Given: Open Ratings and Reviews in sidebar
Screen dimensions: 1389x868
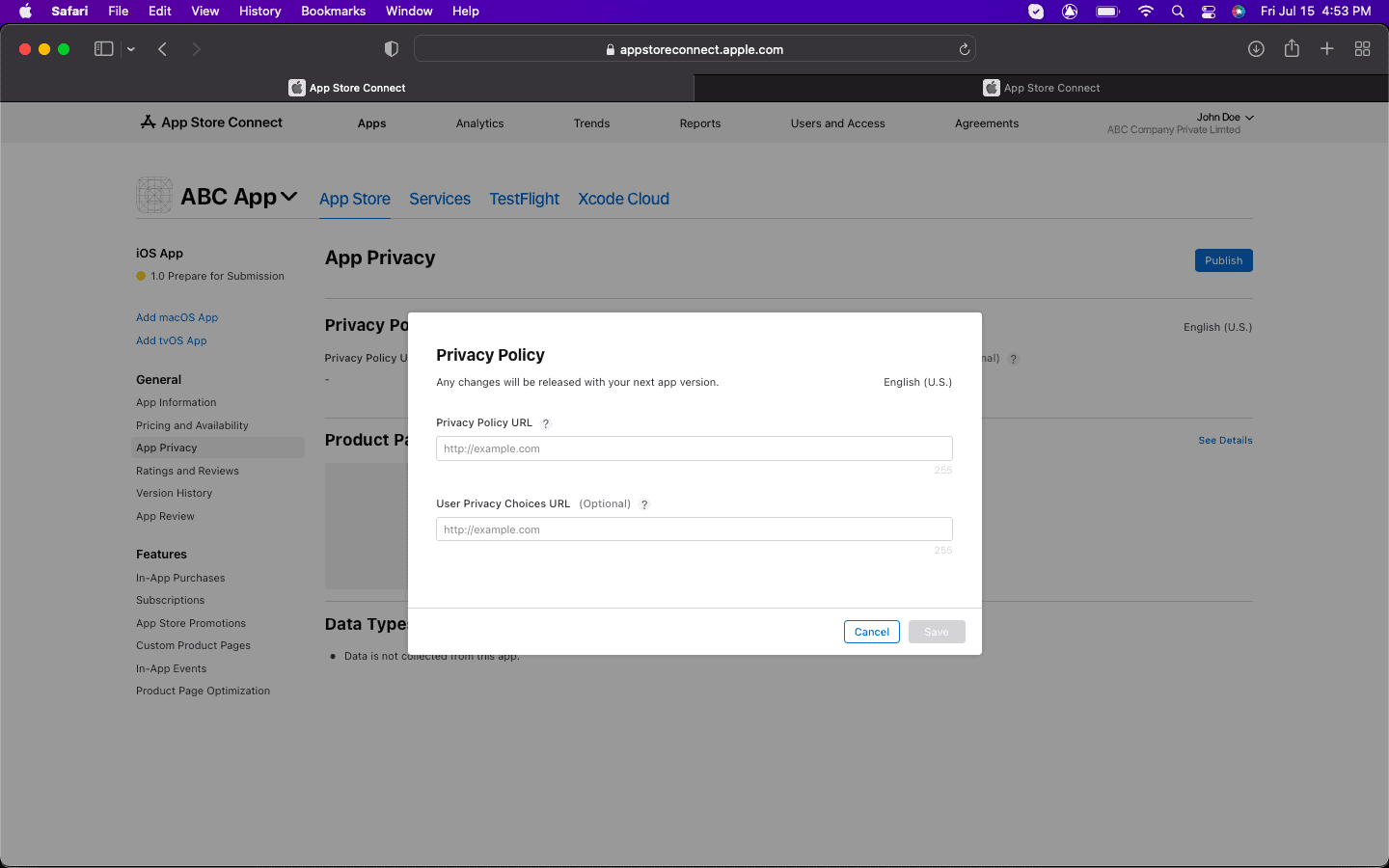Looking at the screenshot, I should click(x=187, y=471).
